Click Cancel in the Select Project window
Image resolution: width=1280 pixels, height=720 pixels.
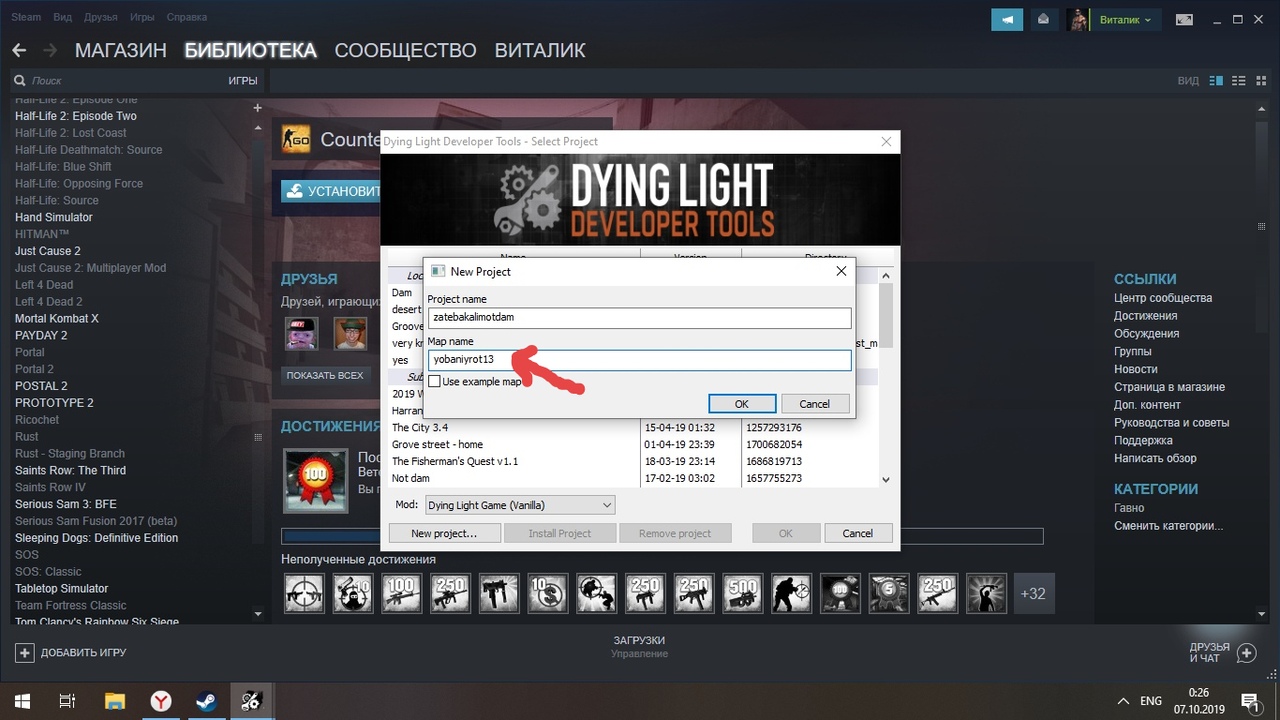(857, 533)
